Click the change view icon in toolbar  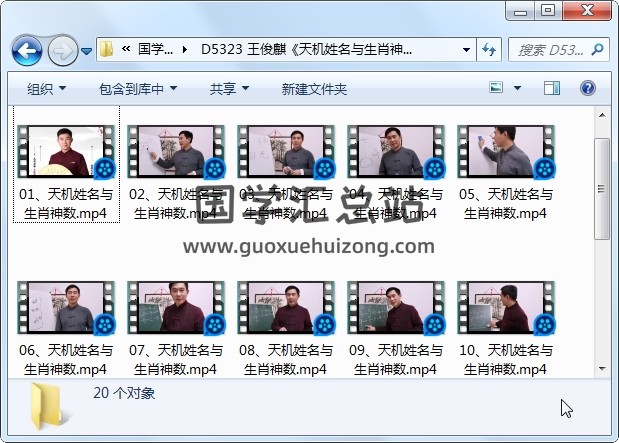pyautogui.click(x=496, y=89)
